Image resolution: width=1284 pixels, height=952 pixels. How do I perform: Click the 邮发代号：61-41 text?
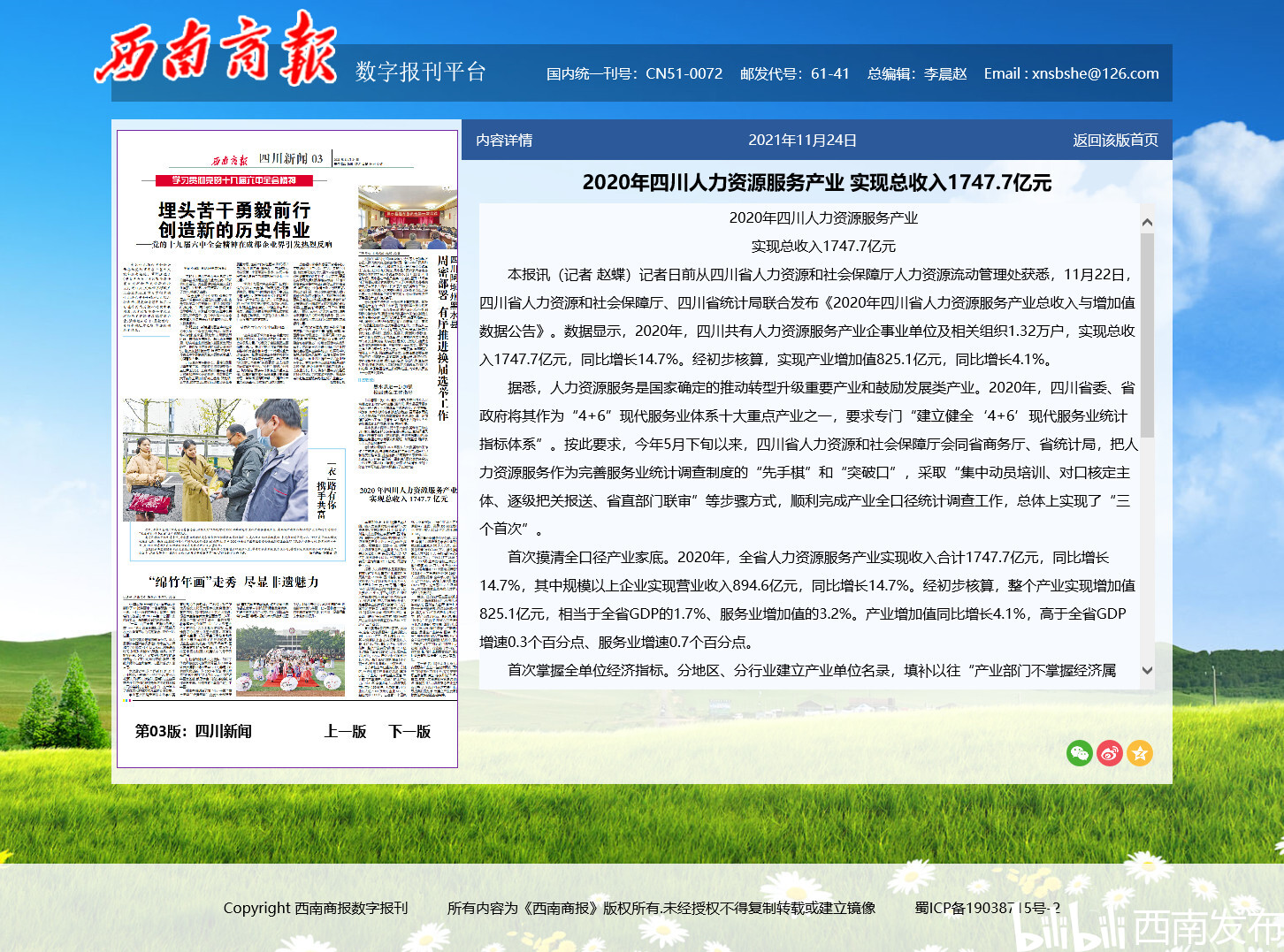click(x=794, y=73)
